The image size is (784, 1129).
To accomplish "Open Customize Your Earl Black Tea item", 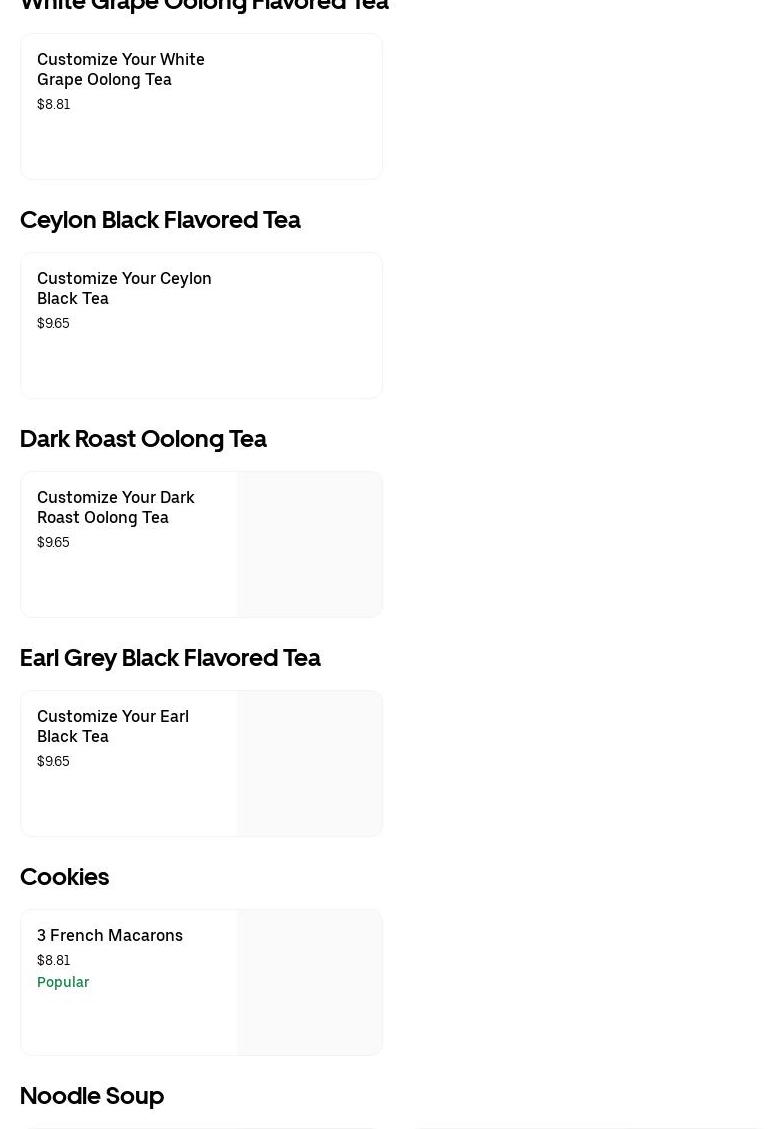I will pyautogui.click(x=113, y=726).
